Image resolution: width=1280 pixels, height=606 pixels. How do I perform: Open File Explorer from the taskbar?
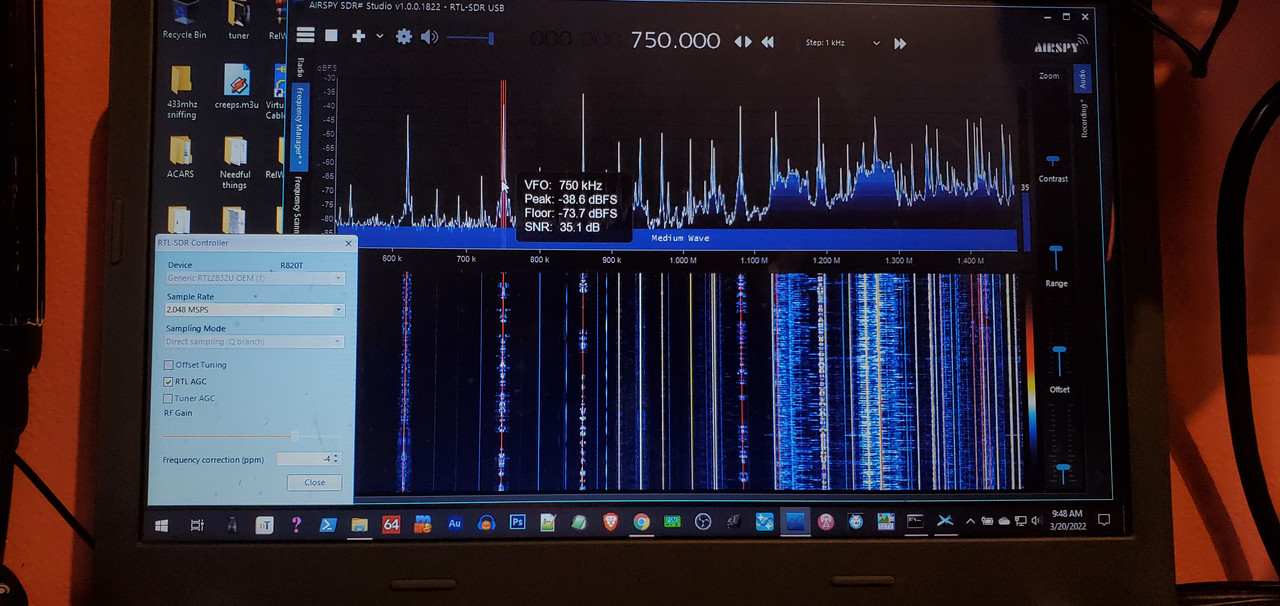(359, 523)
